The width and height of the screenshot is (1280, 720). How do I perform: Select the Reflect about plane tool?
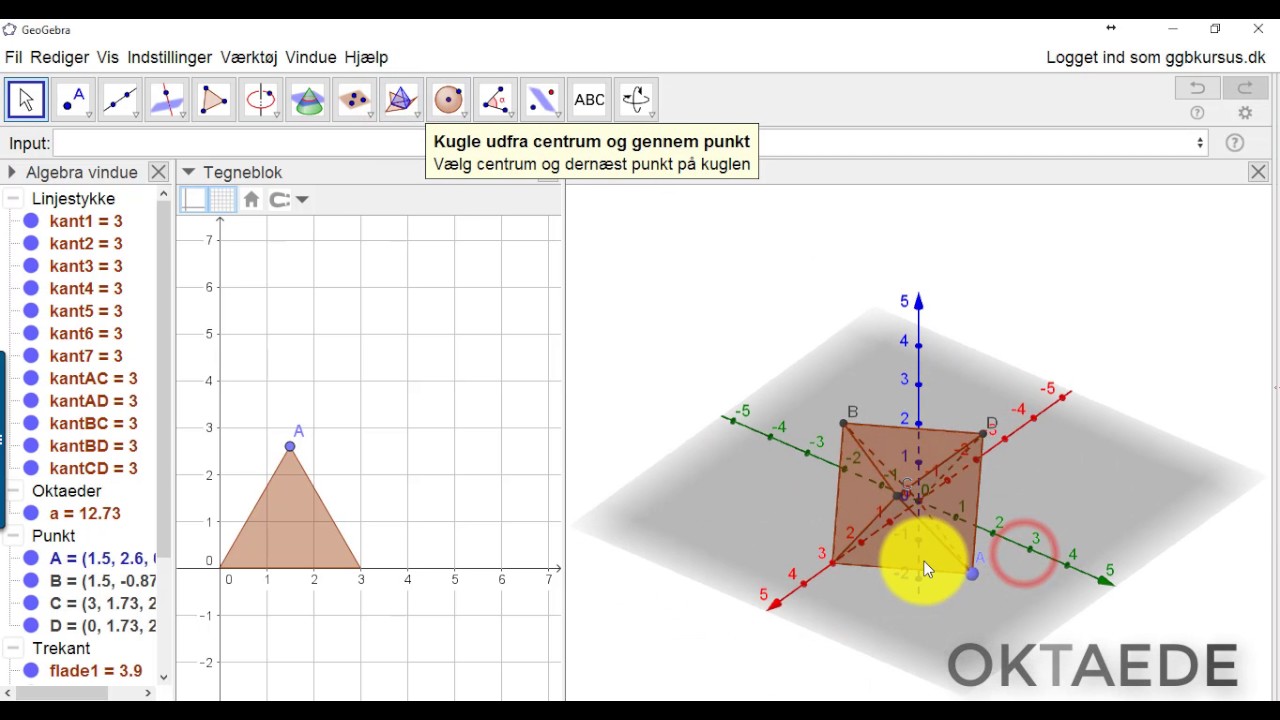pos(543,100)
